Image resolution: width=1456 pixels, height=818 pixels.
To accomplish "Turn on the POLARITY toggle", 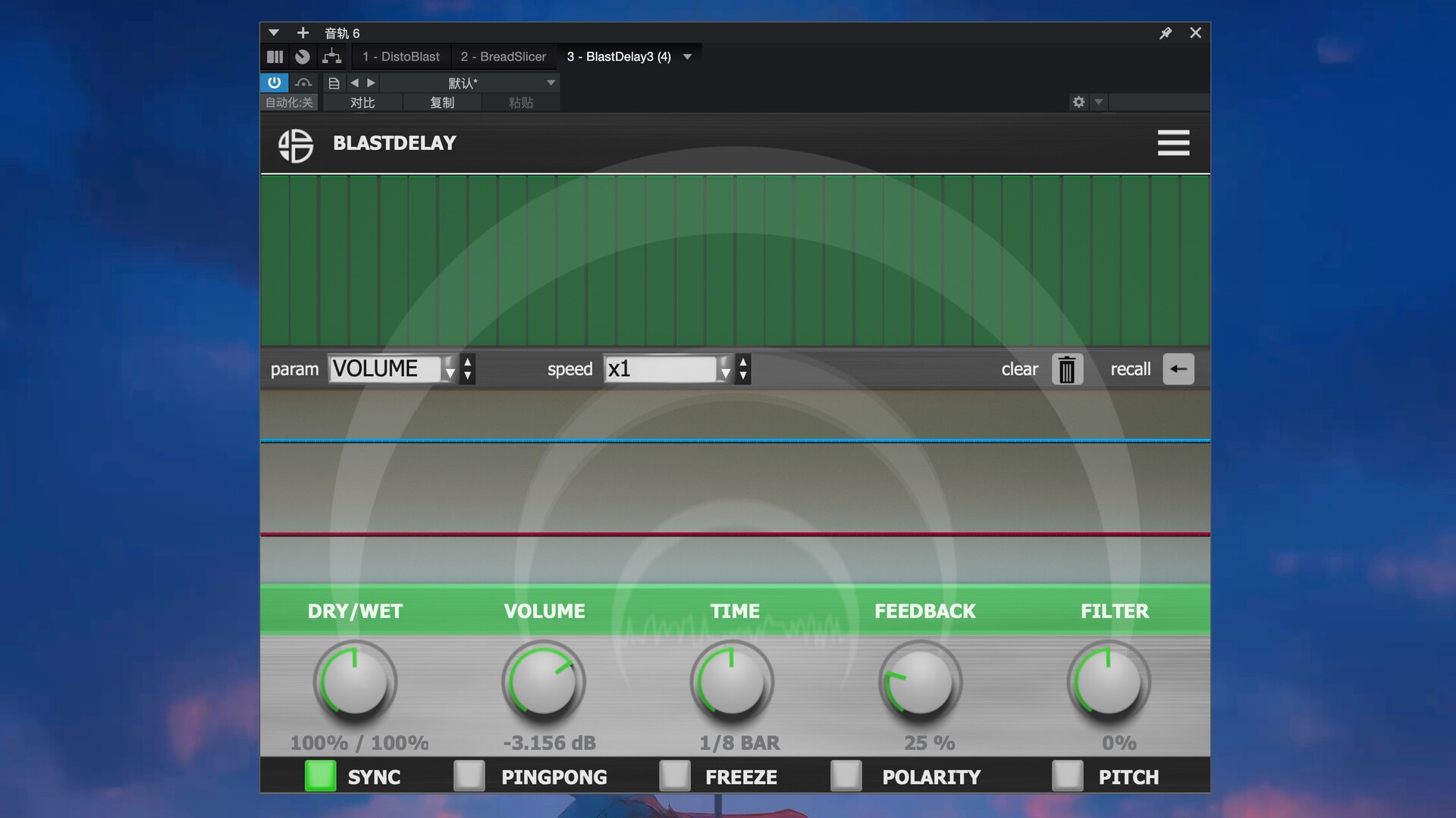I will pos(846,776).
